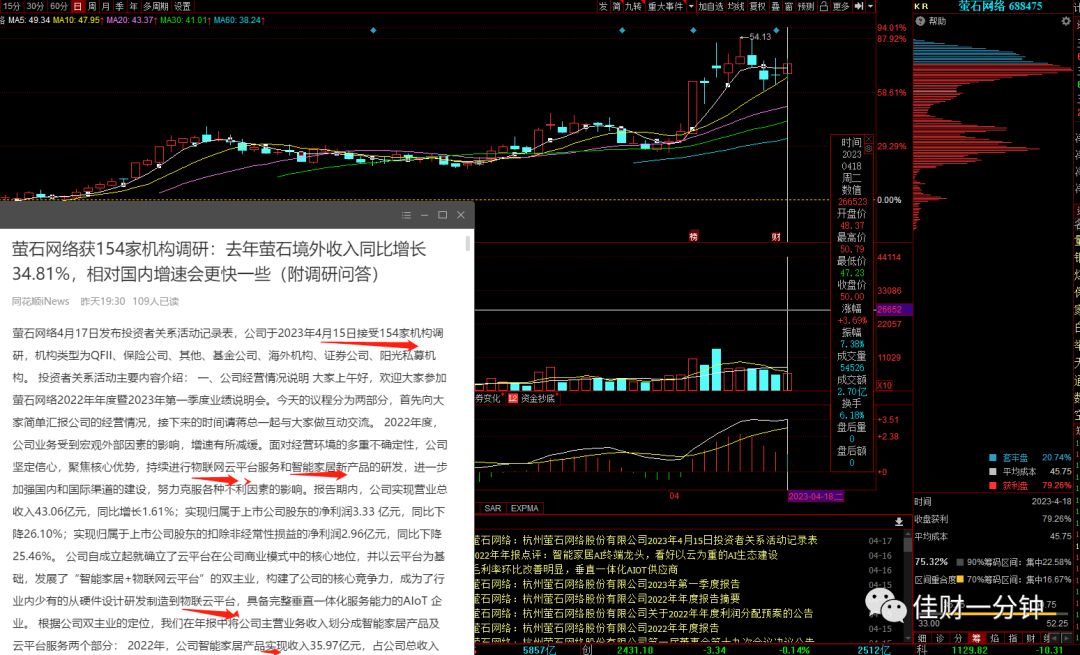Screen dimensions: 1080x655
Task: Click 加自选 to add to watchlist
Action: [x=711, y=6]
